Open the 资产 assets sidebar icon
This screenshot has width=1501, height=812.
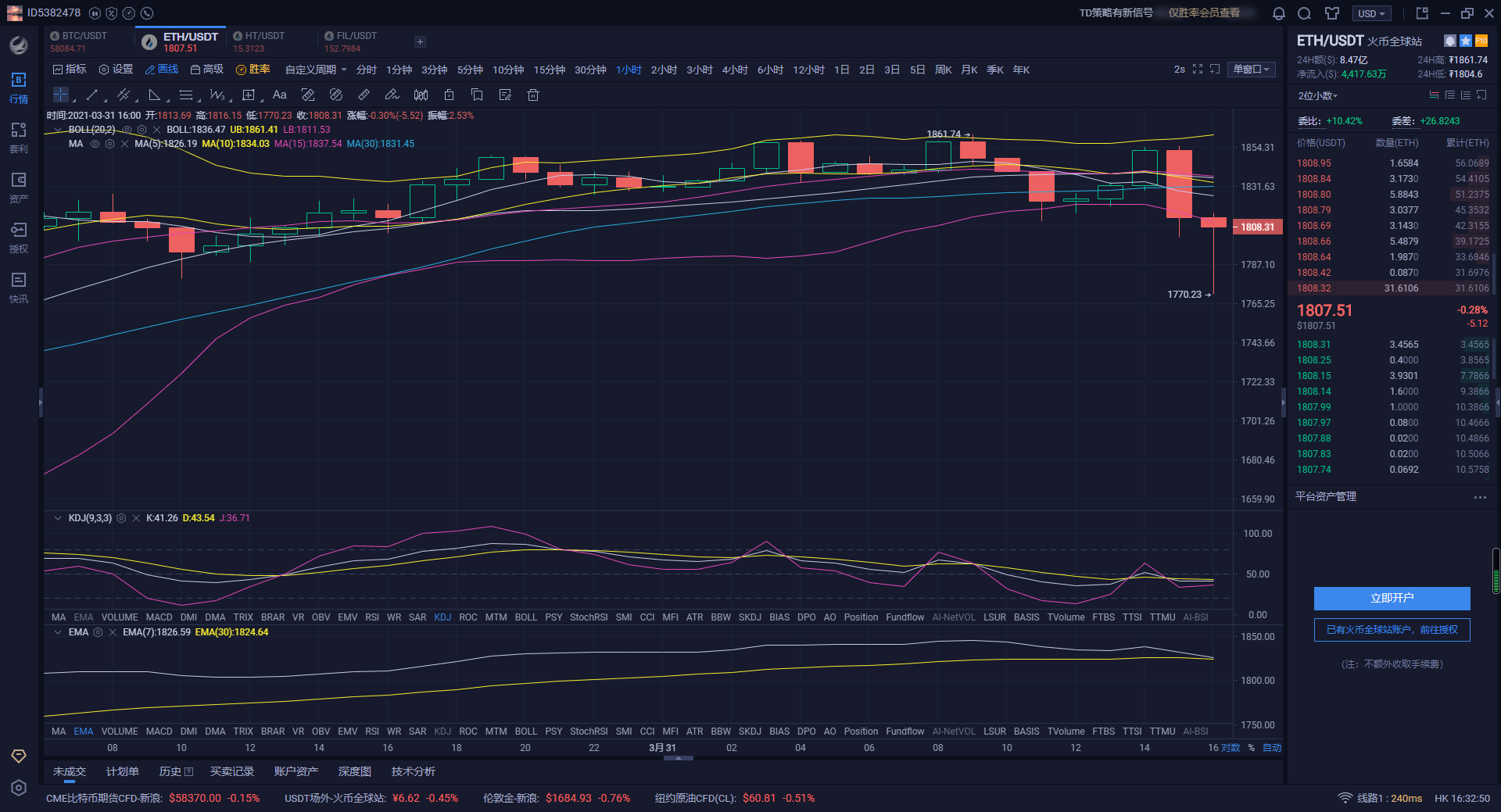pyautogui.click(x=19, y=188)
